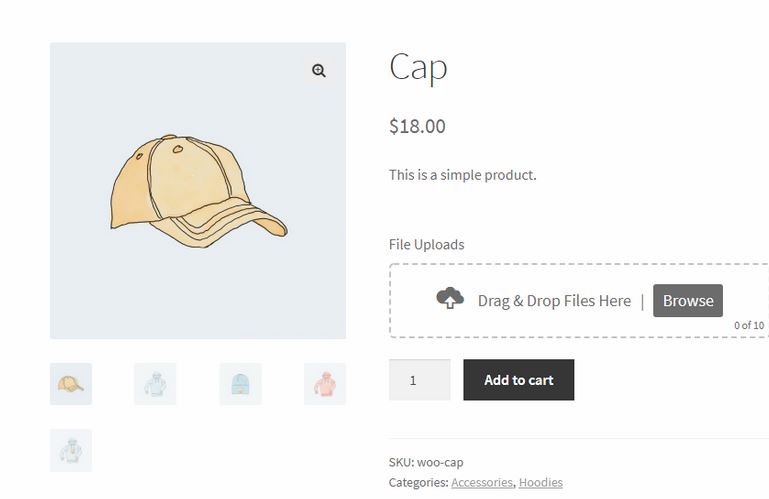Click the File Uploads label

click(x=427, y=244)
